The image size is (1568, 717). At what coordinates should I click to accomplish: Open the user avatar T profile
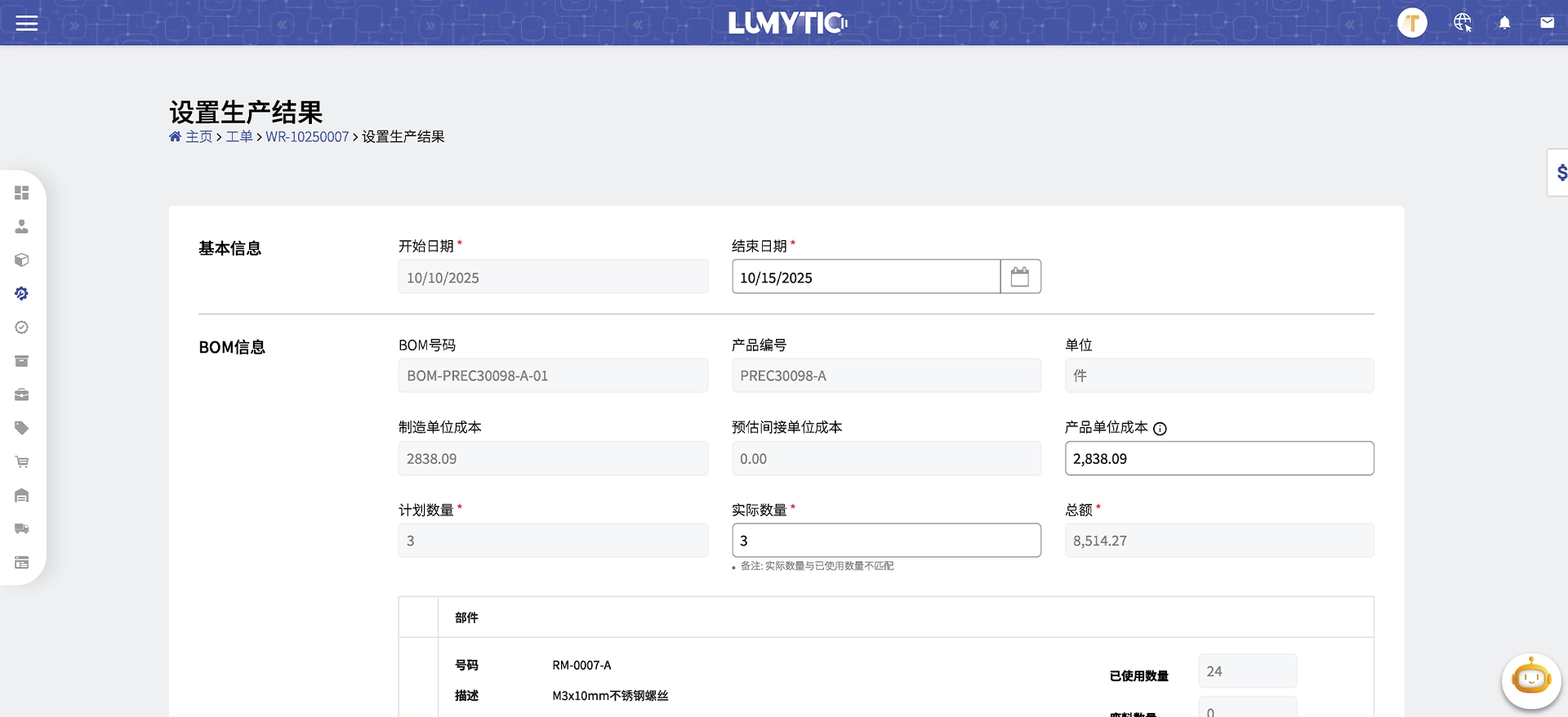(1412, 23)
